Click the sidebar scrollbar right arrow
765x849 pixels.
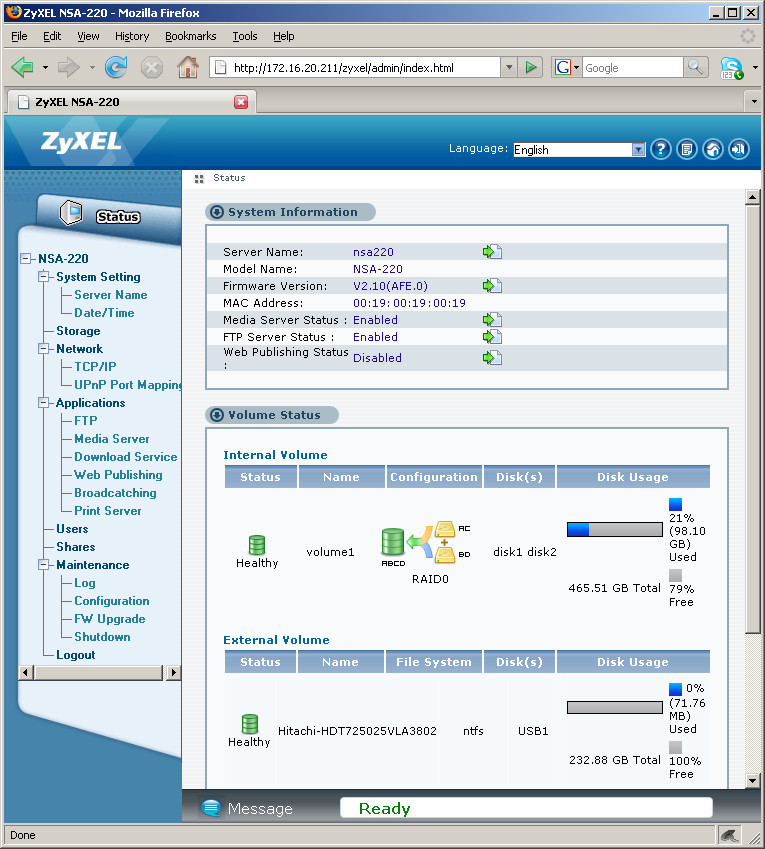click(x=173, y=672)
